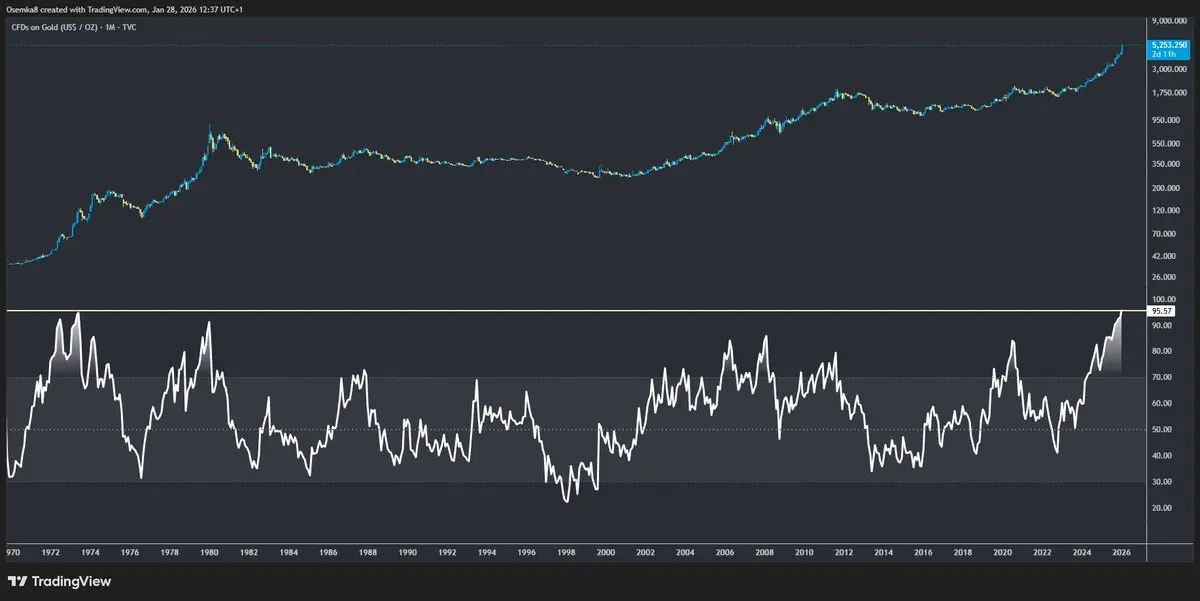Select the 2016 label on time axis
The width and height of the screenshot is (1200, 601).
tap(923, 551)
